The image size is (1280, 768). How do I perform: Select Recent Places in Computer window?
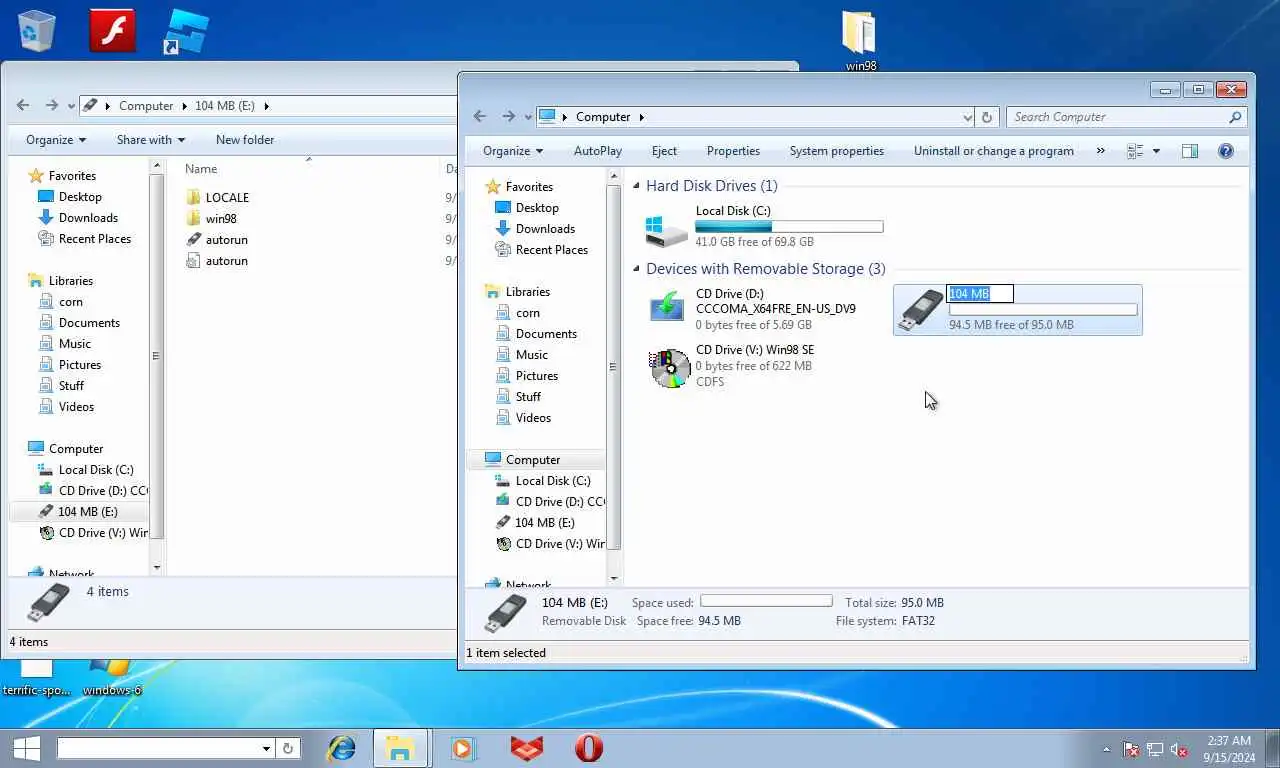(551, 250)
